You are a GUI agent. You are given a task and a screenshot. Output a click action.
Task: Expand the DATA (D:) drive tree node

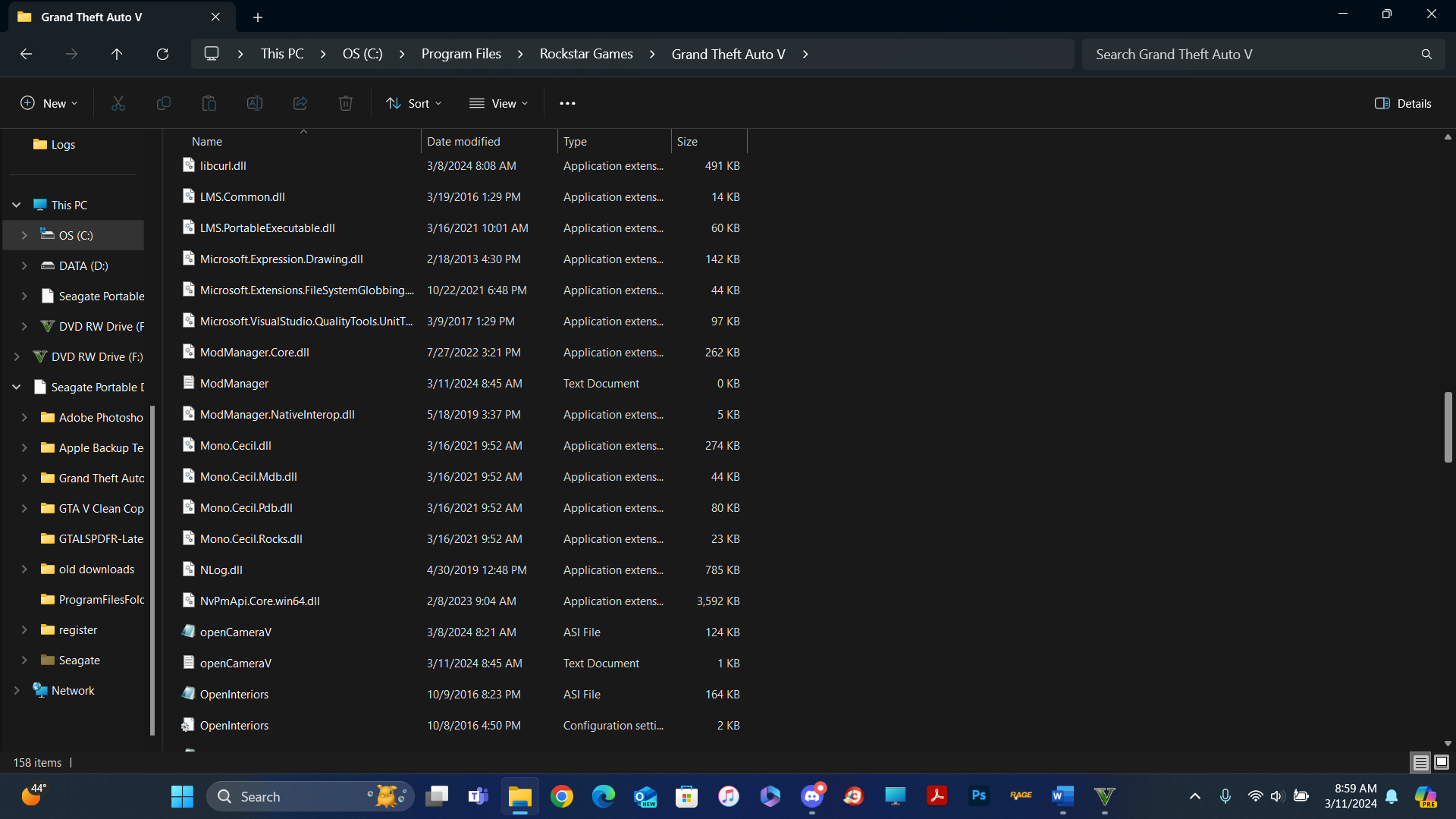pyautogui.click(x=24, y=265)
